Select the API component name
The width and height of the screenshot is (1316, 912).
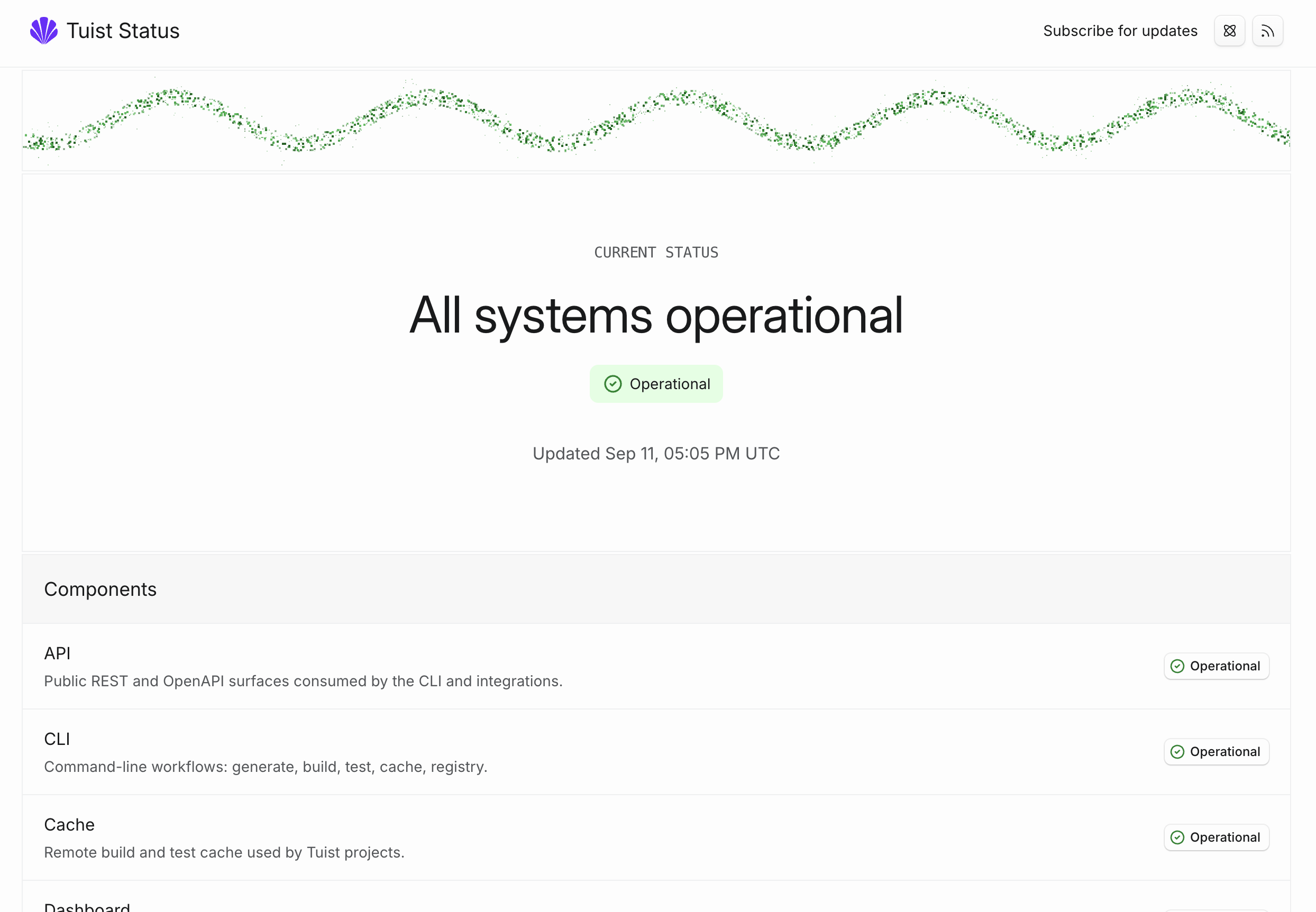point(57,653)
